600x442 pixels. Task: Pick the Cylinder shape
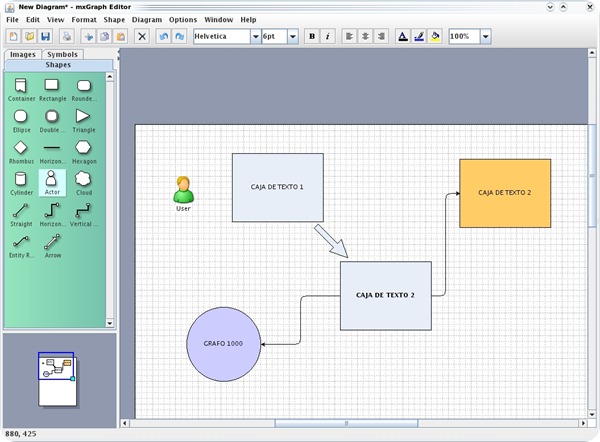[x=21, y=178]
